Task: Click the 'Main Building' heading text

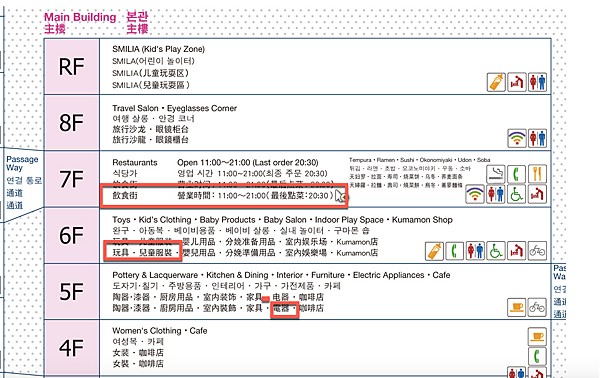Action: coord(80,17)
